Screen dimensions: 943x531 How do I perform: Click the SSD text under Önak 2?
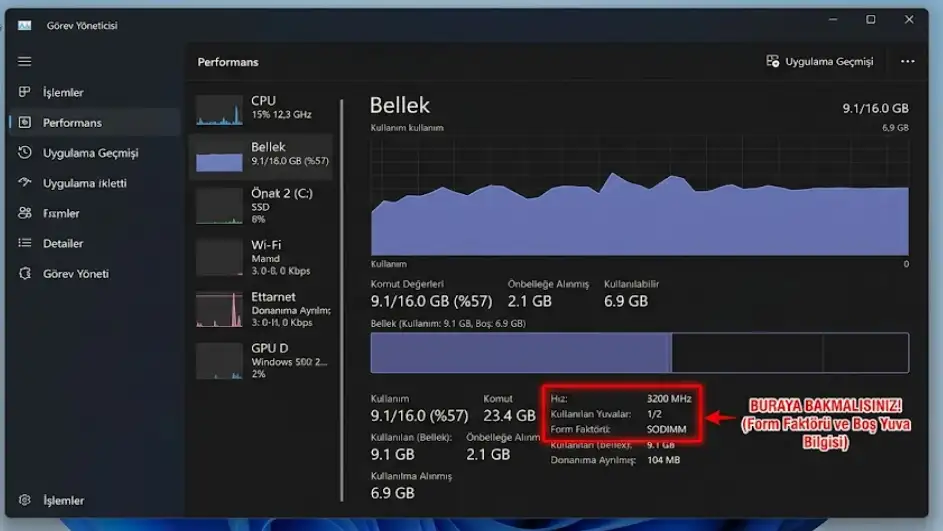(260, 207)
